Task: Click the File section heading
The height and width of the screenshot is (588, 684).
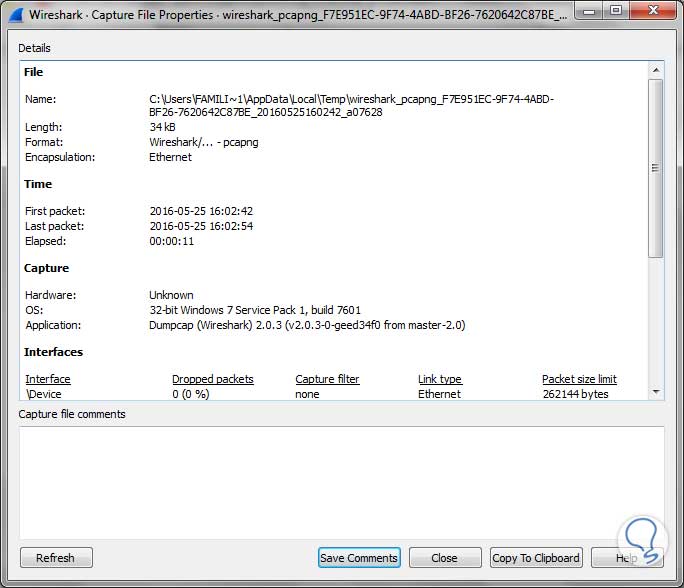Action: tap(34, 72)
